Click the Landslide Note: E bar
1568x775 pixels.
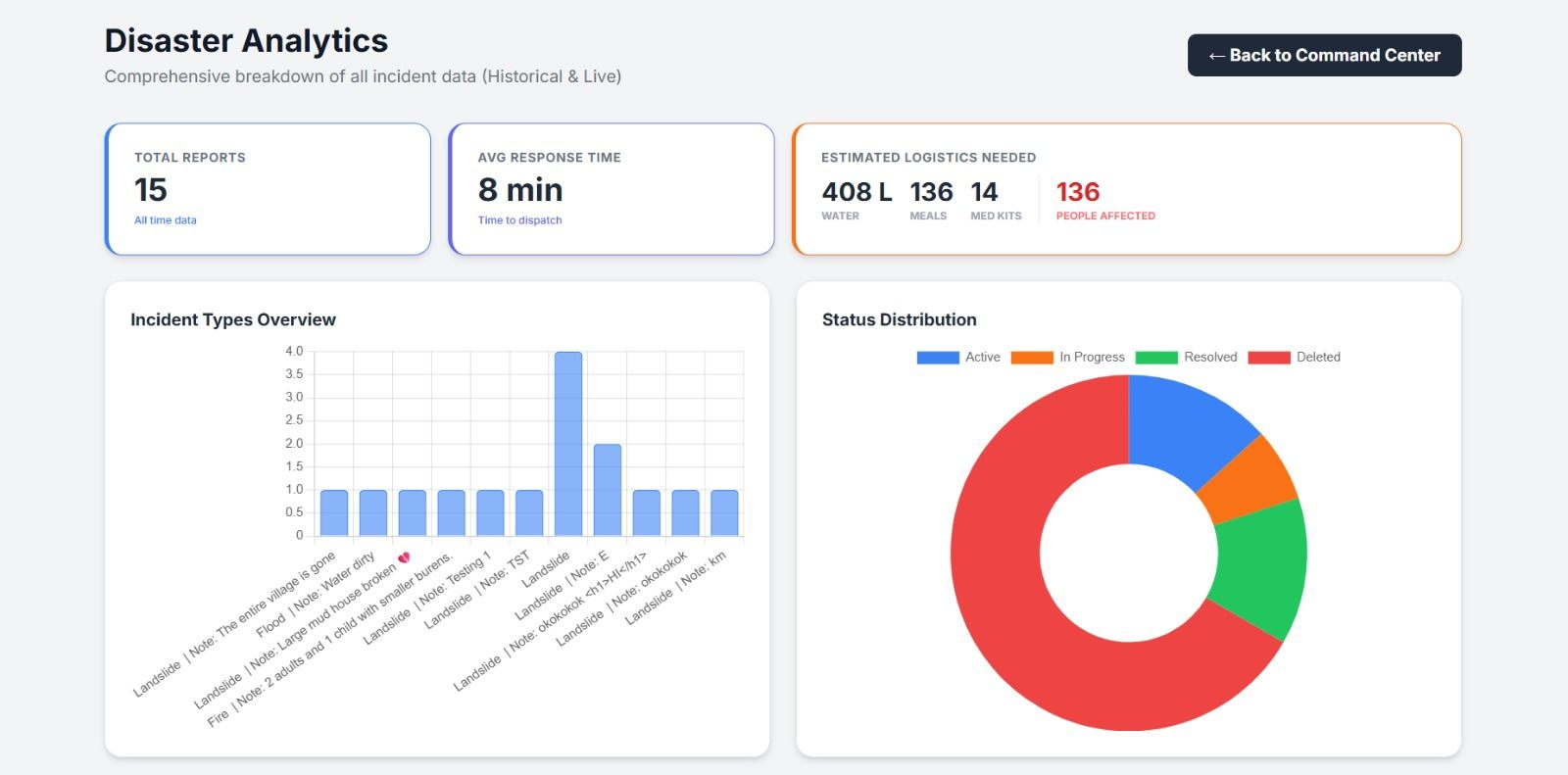click(x=608, y=490)
